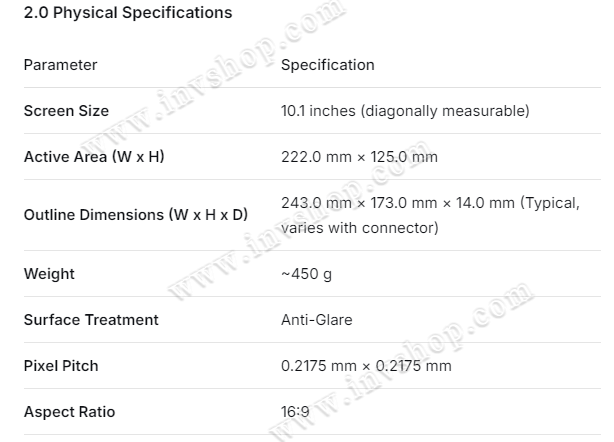Click the ~450 g weight value
The width and height of the screenshot is (614, 442).
[x=307, y=274]
